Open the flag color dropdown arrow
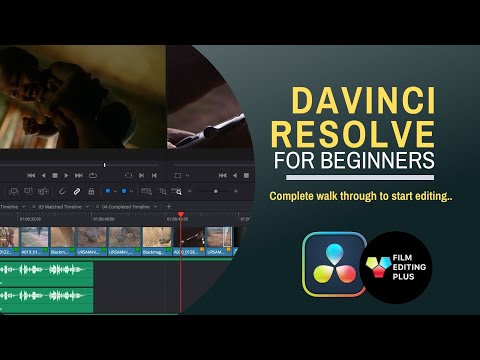Screen dimensions: 480x360 click(115, 192)
